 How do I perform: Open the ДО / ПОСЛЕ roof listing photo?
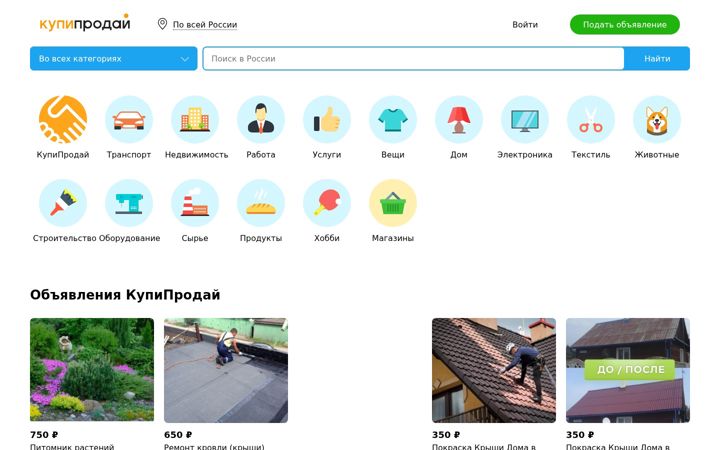[628, 370]
